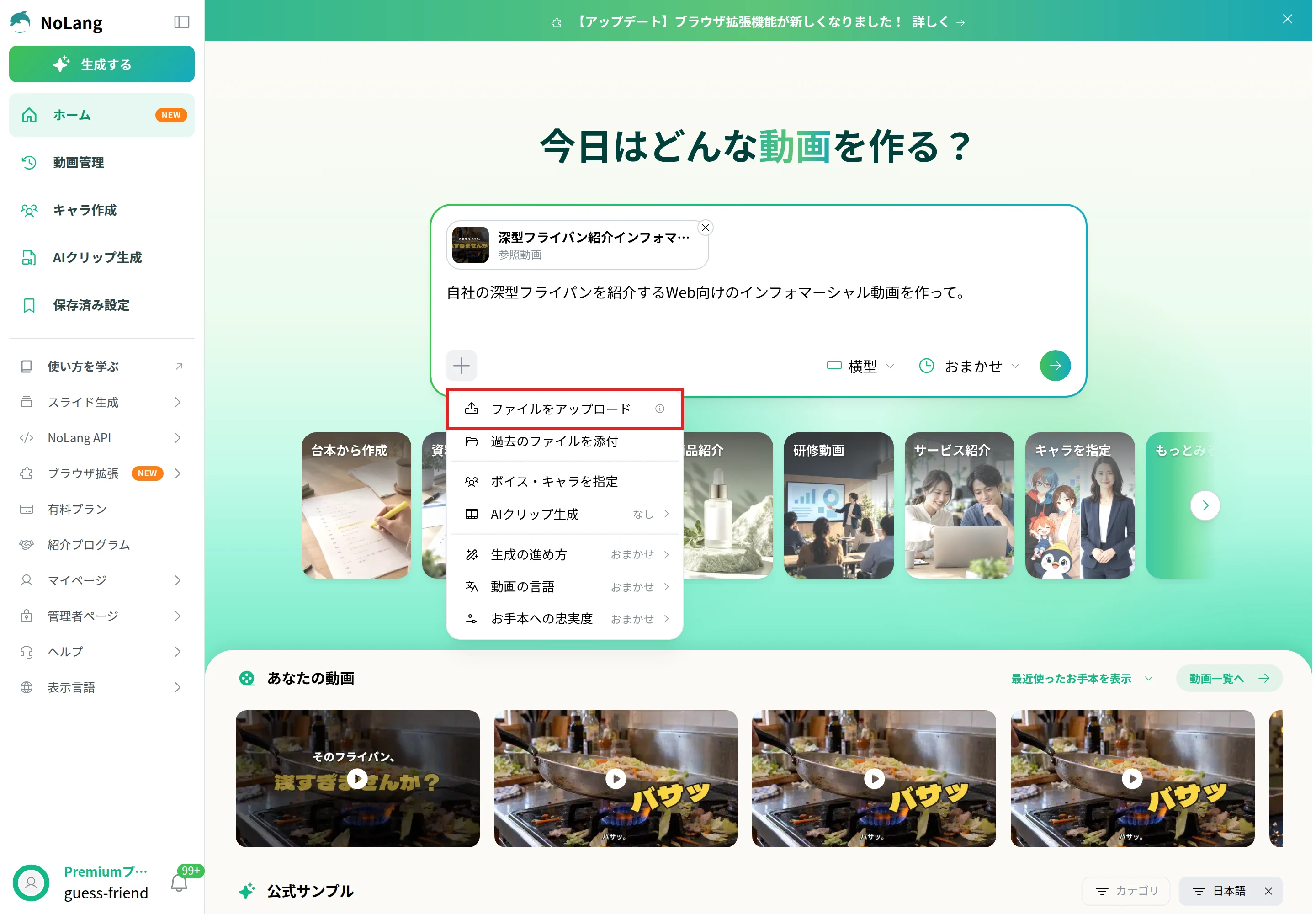Select the 研修動画 template card
1316x914 pixels.
tap(838, 506)
